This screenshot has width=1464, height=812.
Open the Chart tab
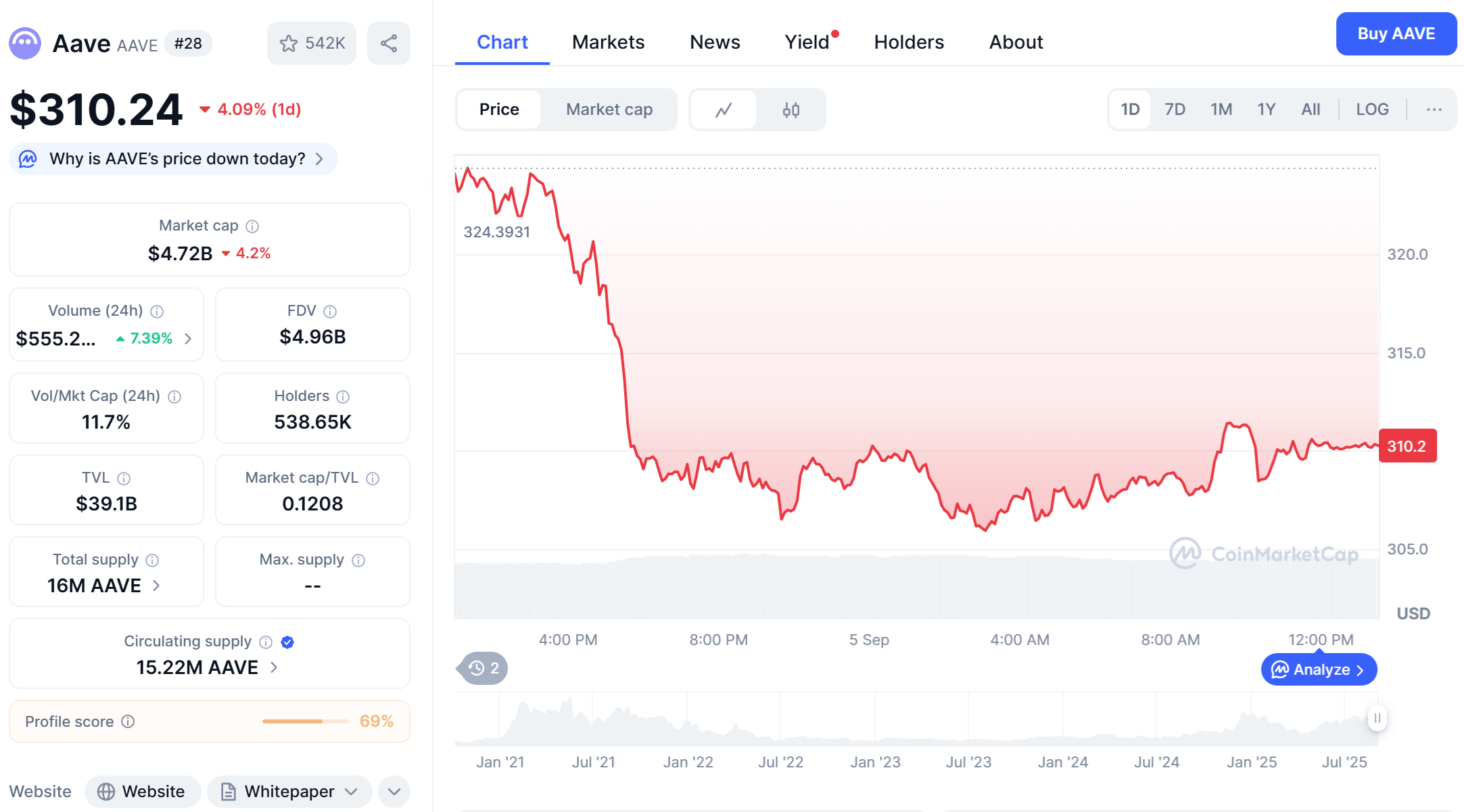pos(502,43)
